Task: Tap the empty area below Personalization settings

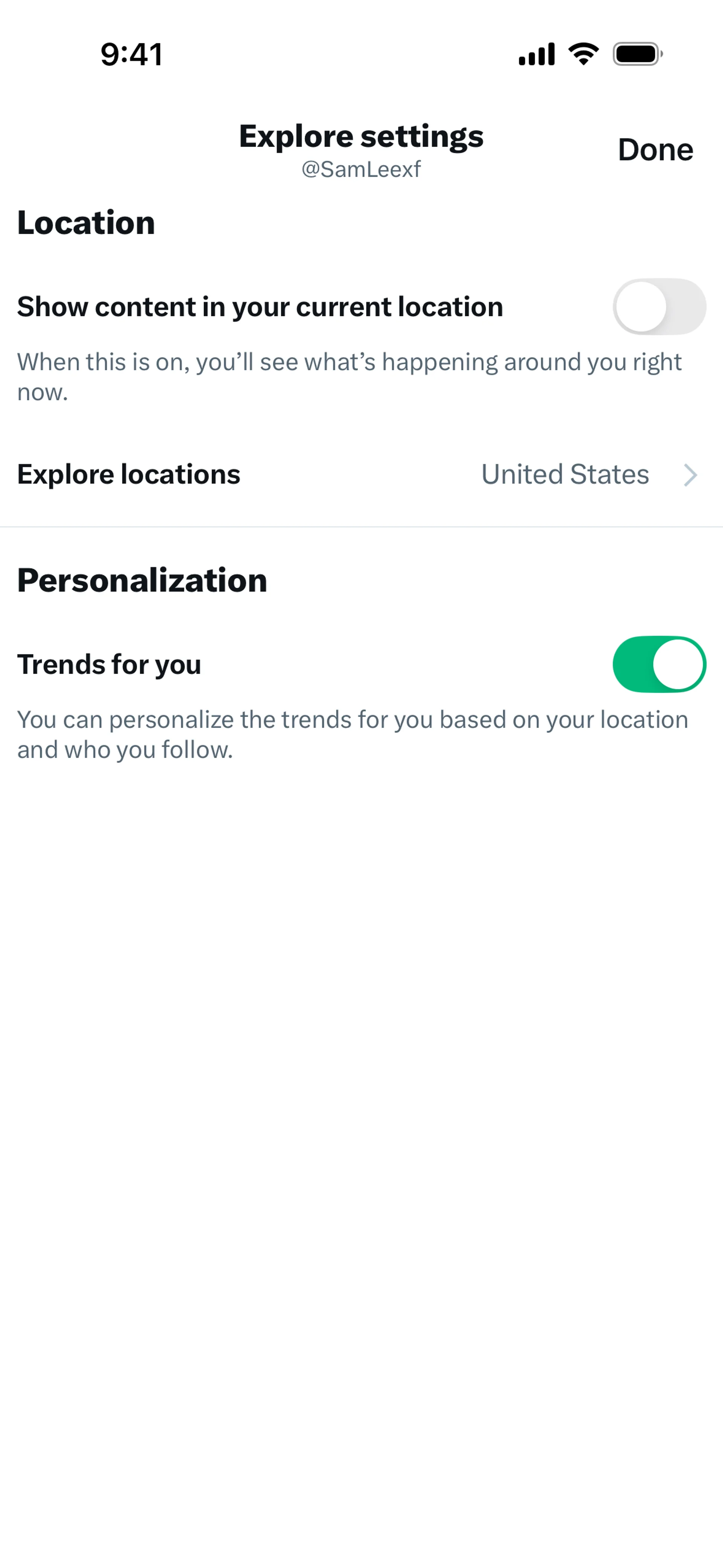Action: (361, 1096)
